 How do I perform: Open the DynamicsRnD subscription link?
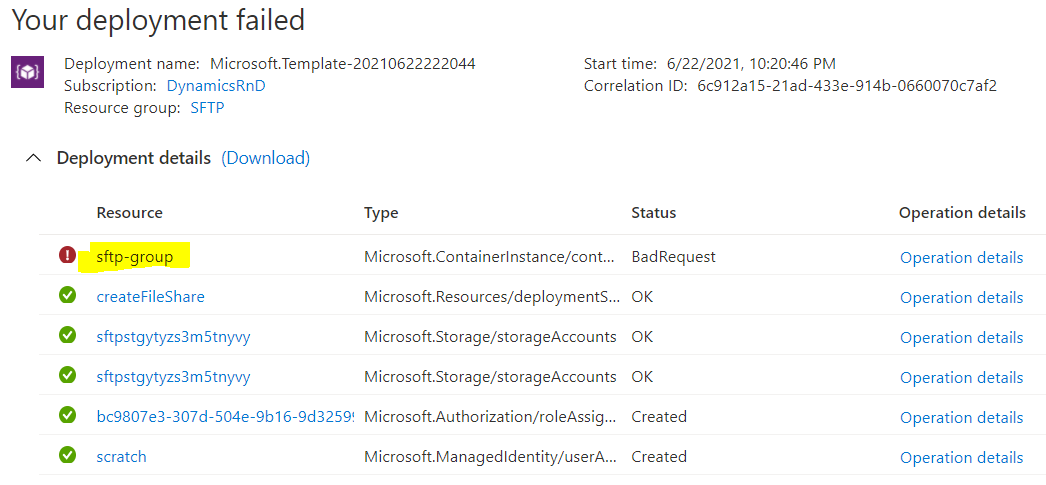[216, 86]
